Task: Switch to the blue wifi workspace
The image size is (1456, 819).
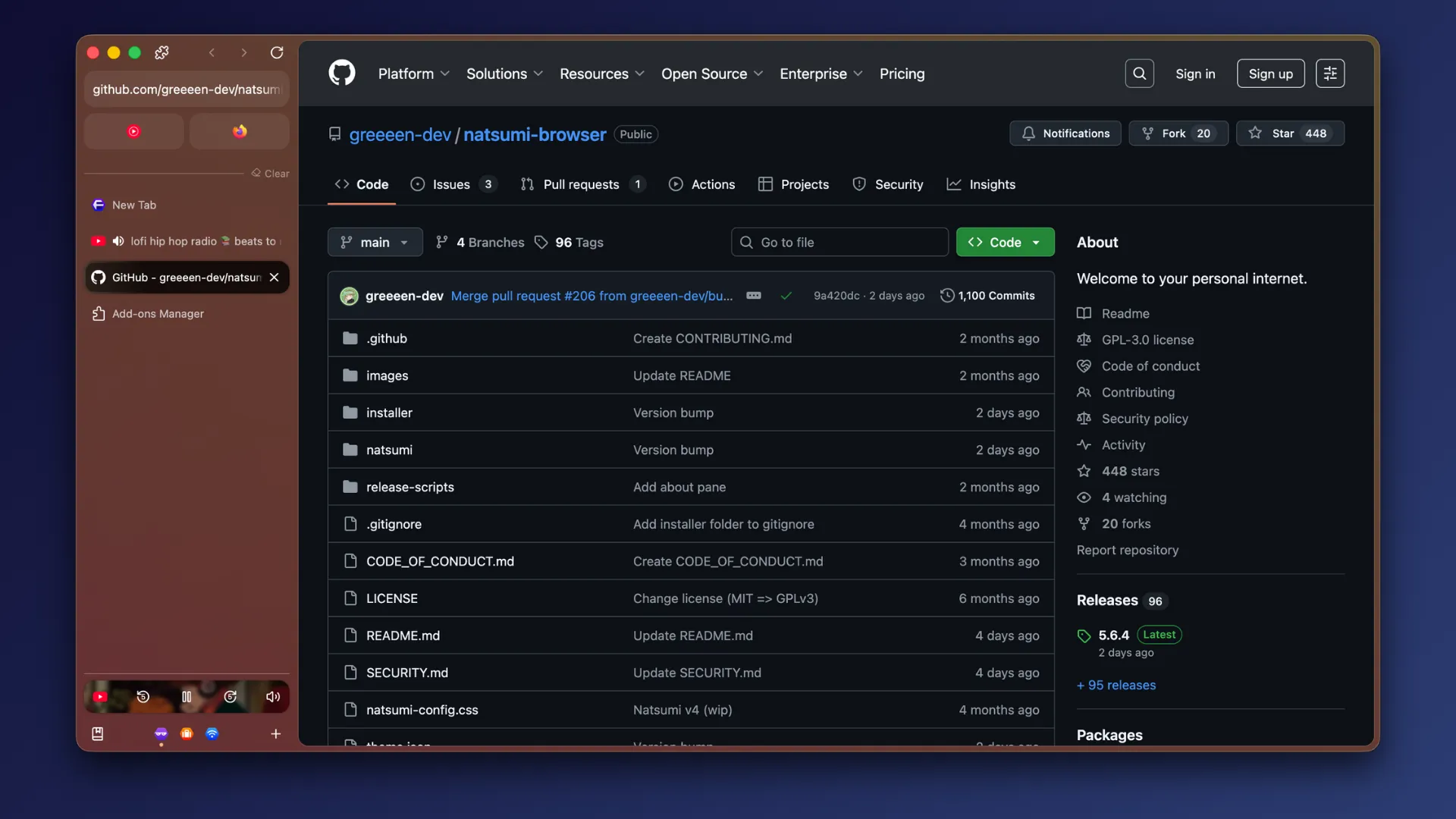Action: pyautogui.click(x=212, y=733)
